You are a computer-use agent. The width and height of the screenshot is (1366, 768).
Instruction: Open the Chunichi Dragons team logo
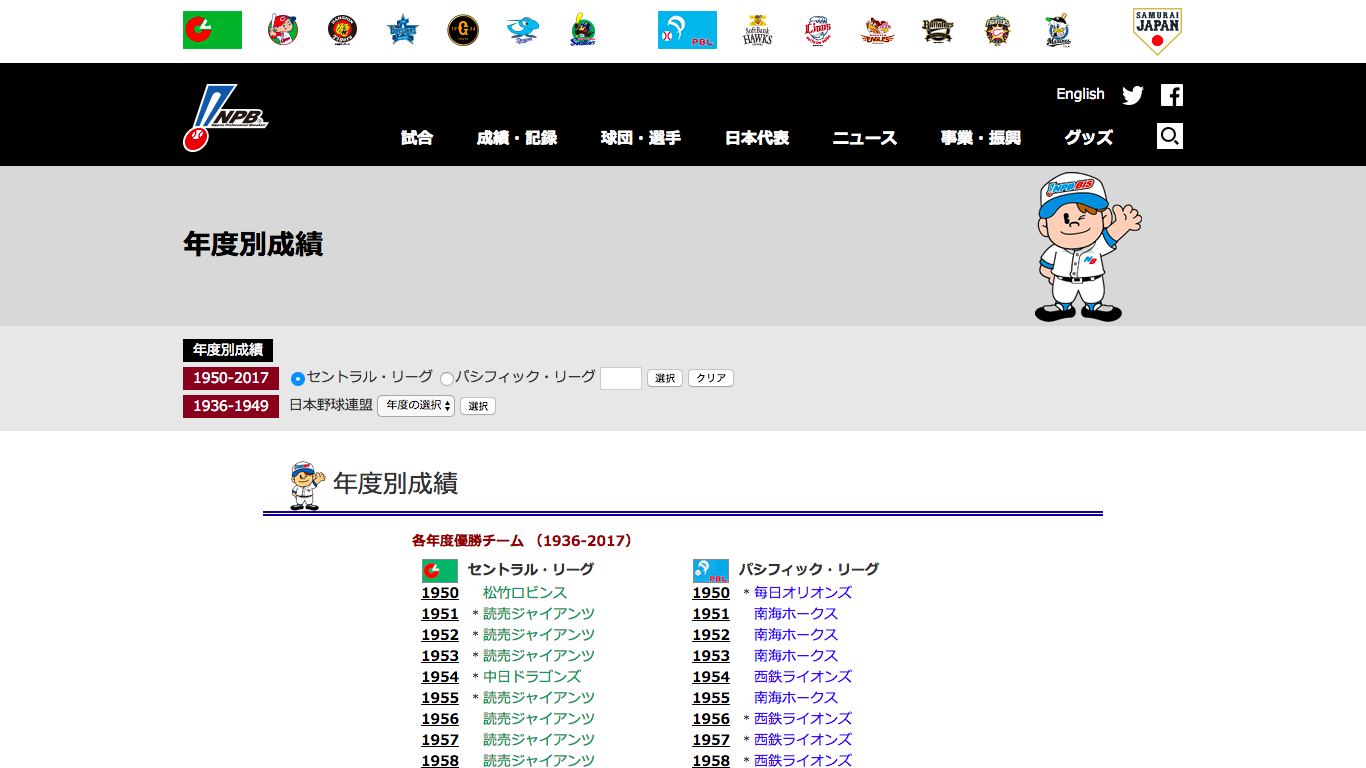tap(523, 30)
